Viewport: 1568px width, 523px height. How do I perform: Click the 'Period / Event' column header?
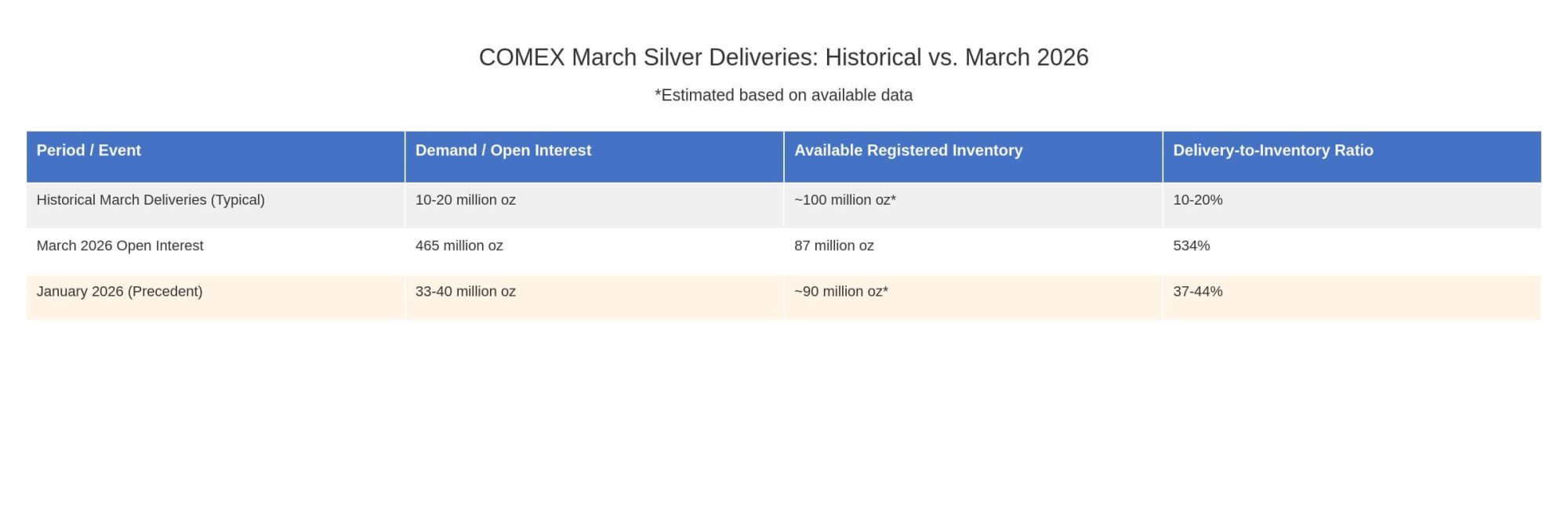(x=89, y=151)
